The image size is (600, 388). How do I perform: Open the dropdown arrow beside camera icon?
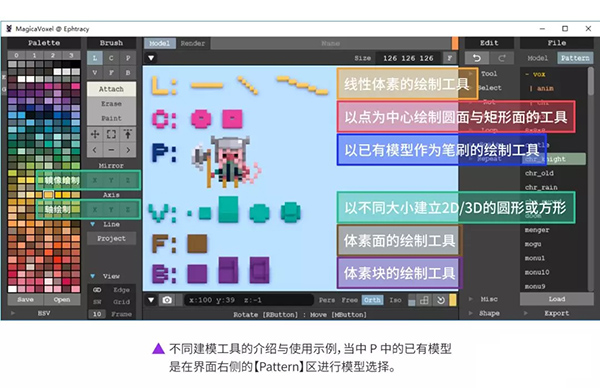[151, 300]
